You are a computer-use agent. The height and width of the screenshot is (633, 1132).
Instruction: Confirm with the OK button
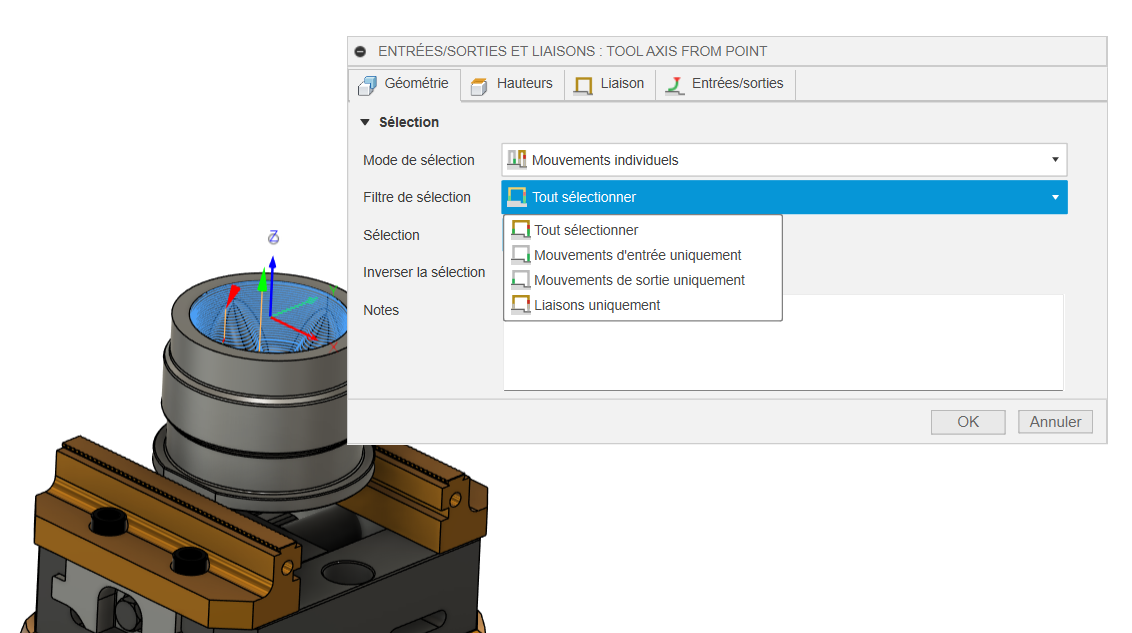pyautogui.click(x=967, y=422)
